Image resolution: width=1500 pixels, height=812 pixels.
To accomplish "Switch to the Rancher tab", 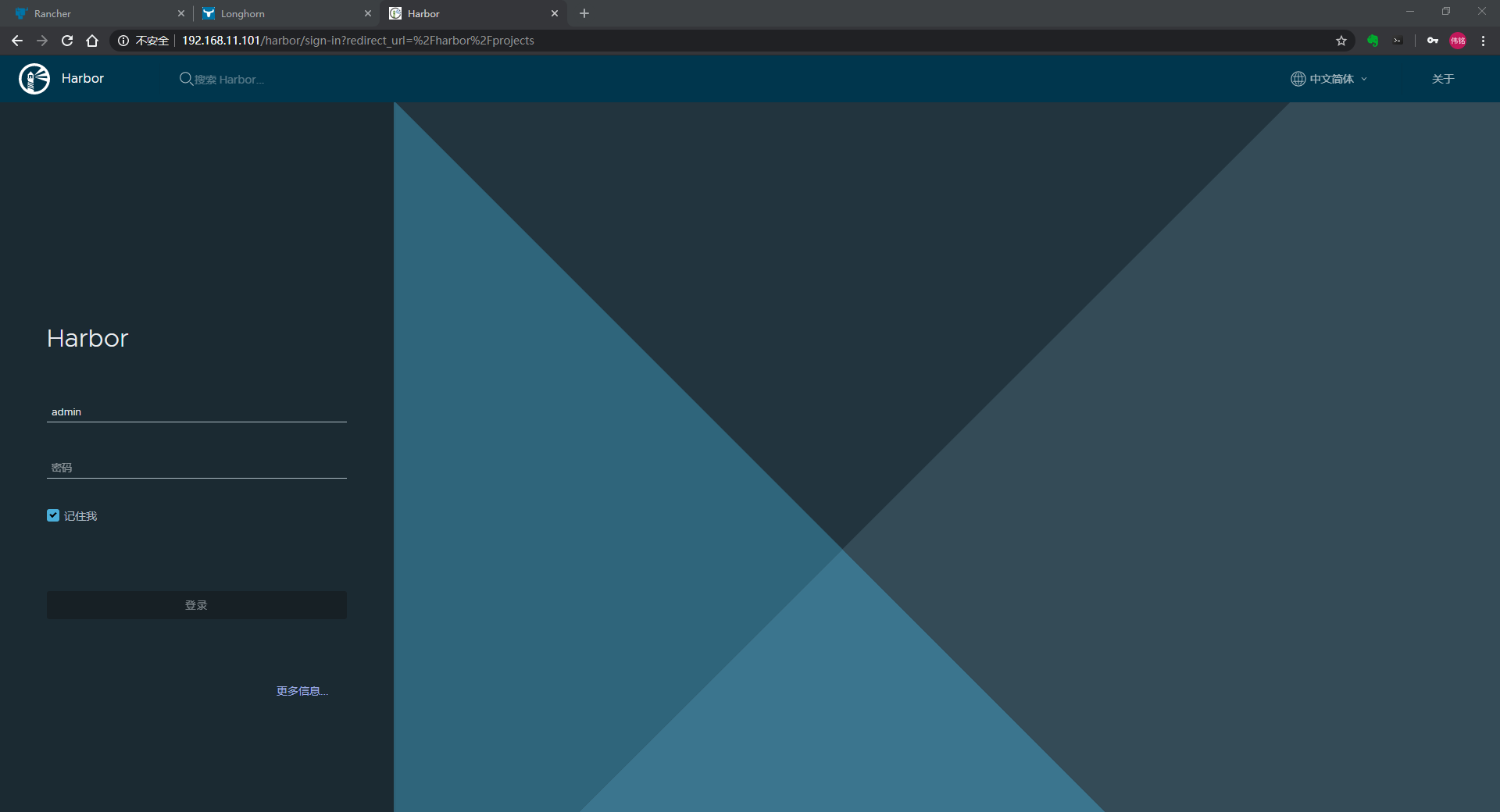I will pos(98,13).
